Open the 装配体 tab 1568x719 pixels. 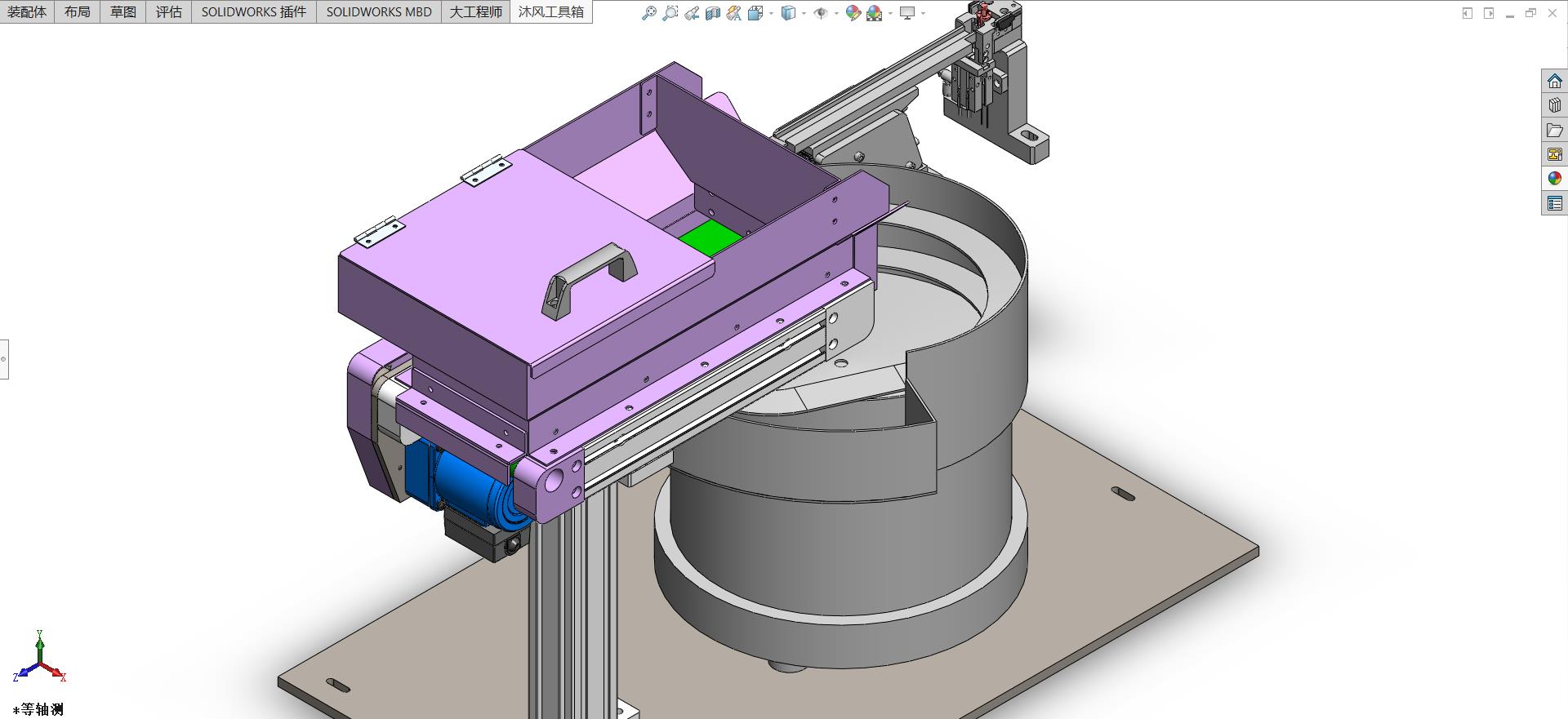coord(27,11)
